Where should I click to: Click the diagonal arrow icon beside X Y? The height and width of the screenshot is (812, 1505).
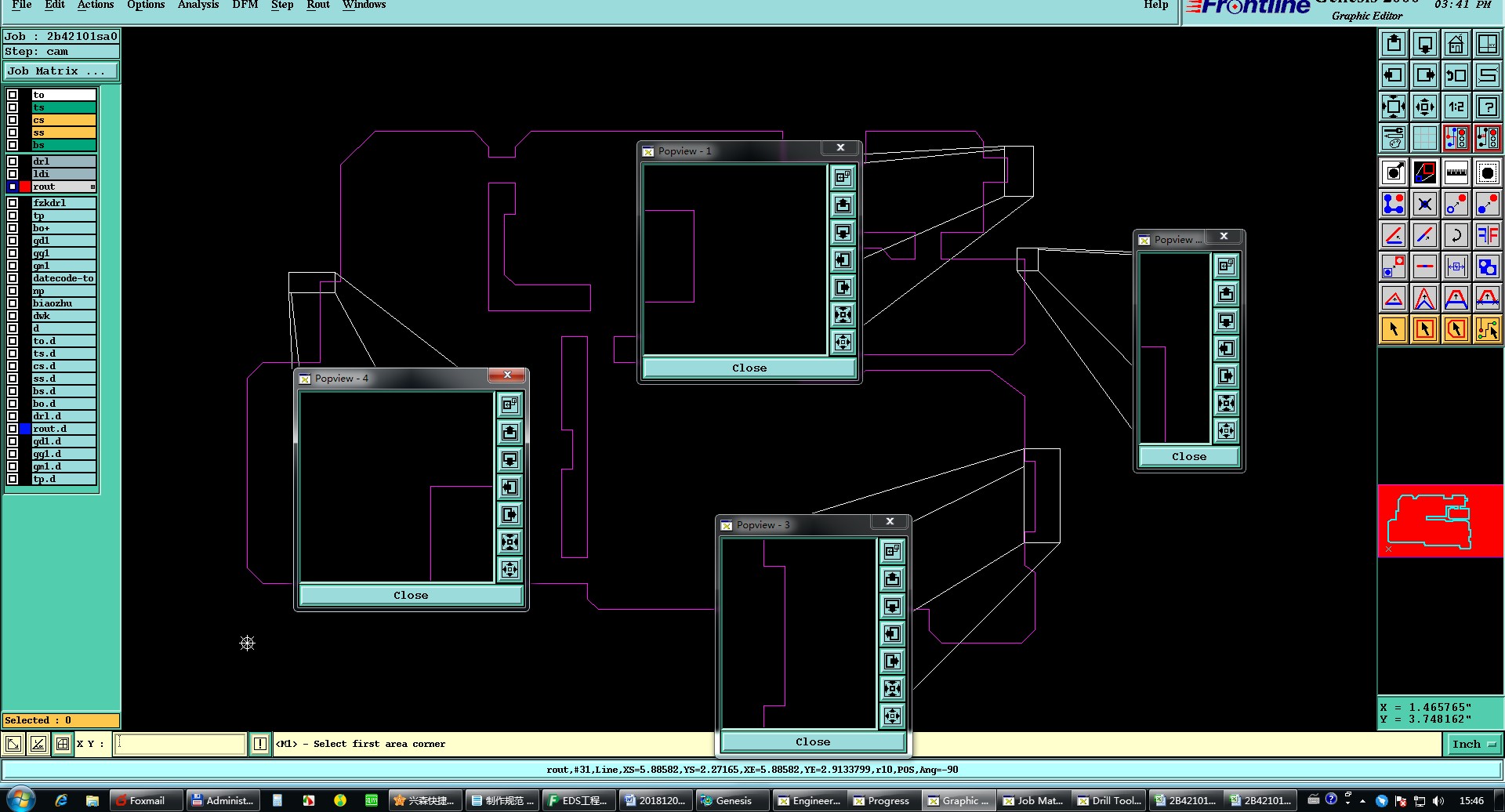click(13, 744)
